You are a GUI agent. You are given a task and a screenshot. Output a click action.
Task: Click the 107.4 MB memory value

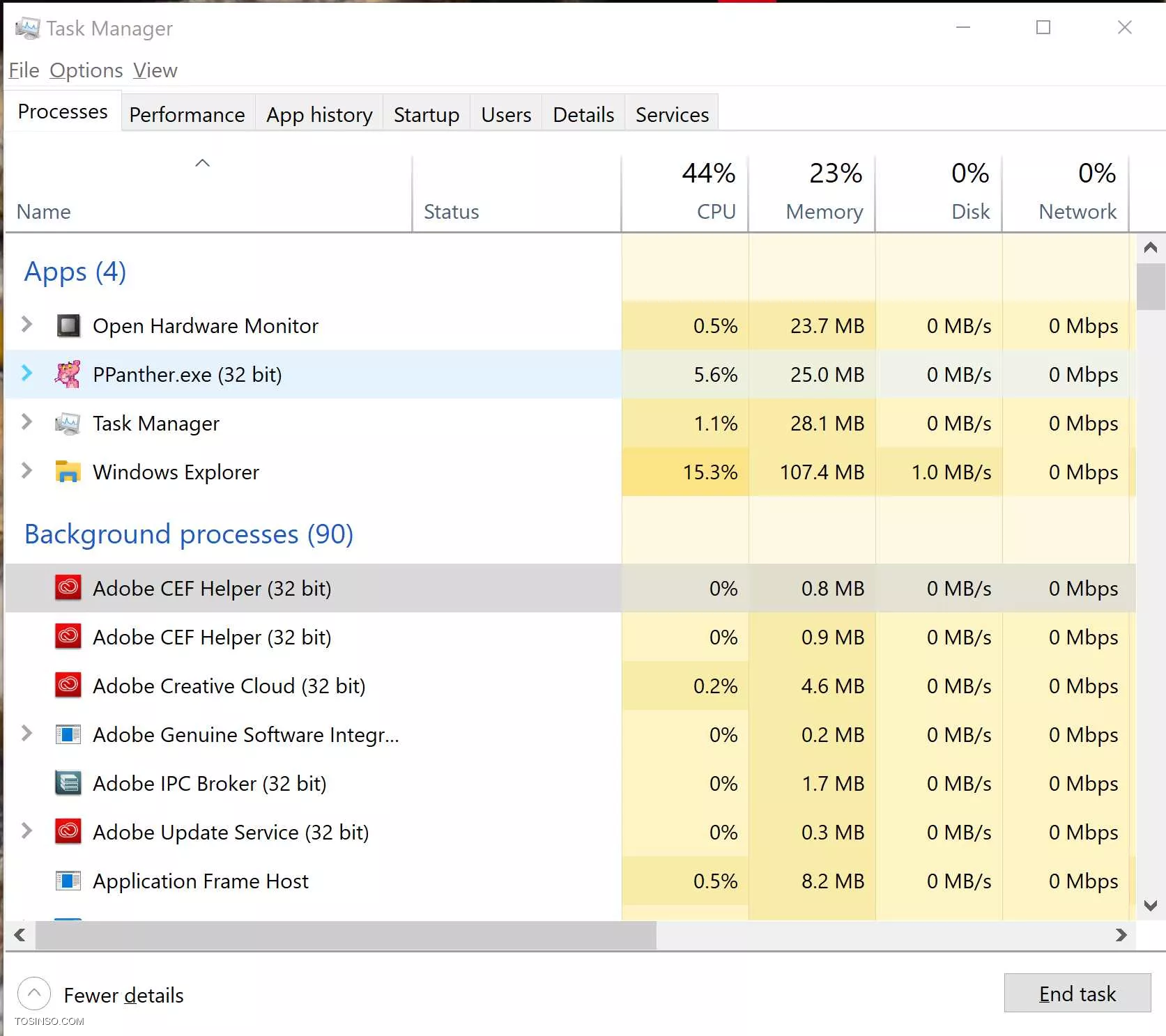click(822, 472)
